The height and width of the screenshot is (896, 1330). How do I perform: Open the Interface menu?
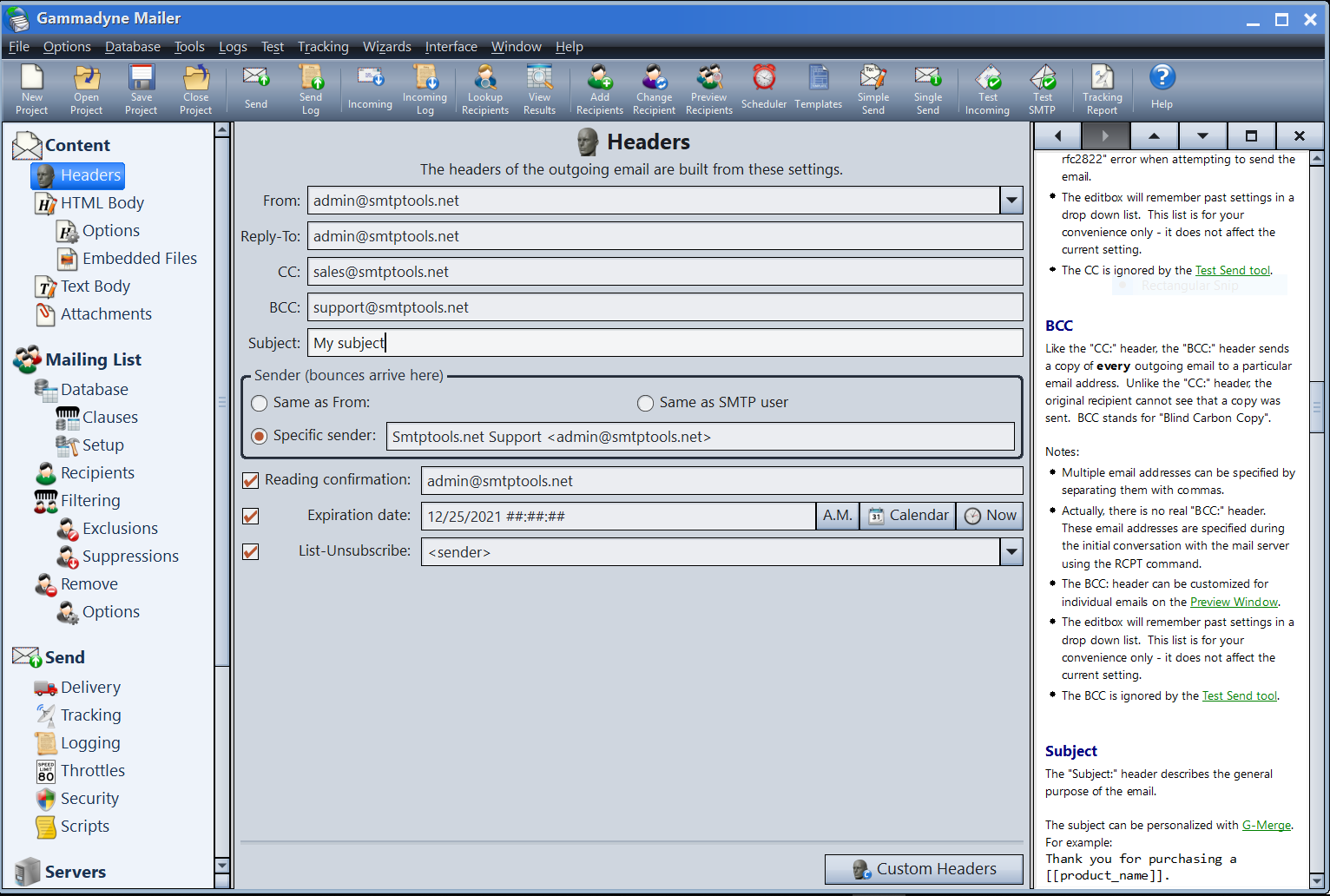tap(451, 47)
